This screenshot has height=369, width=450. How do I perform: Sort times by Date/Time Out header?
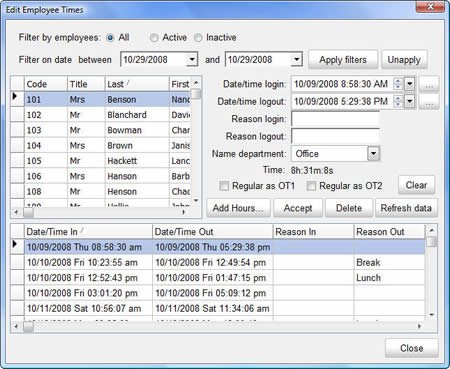213,232
